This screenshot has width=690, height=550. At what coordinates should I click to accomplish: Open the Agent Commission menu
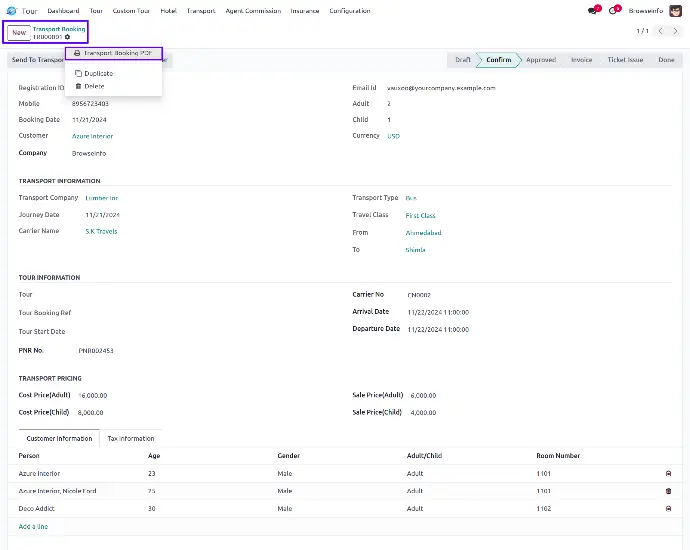coord(253,10)
